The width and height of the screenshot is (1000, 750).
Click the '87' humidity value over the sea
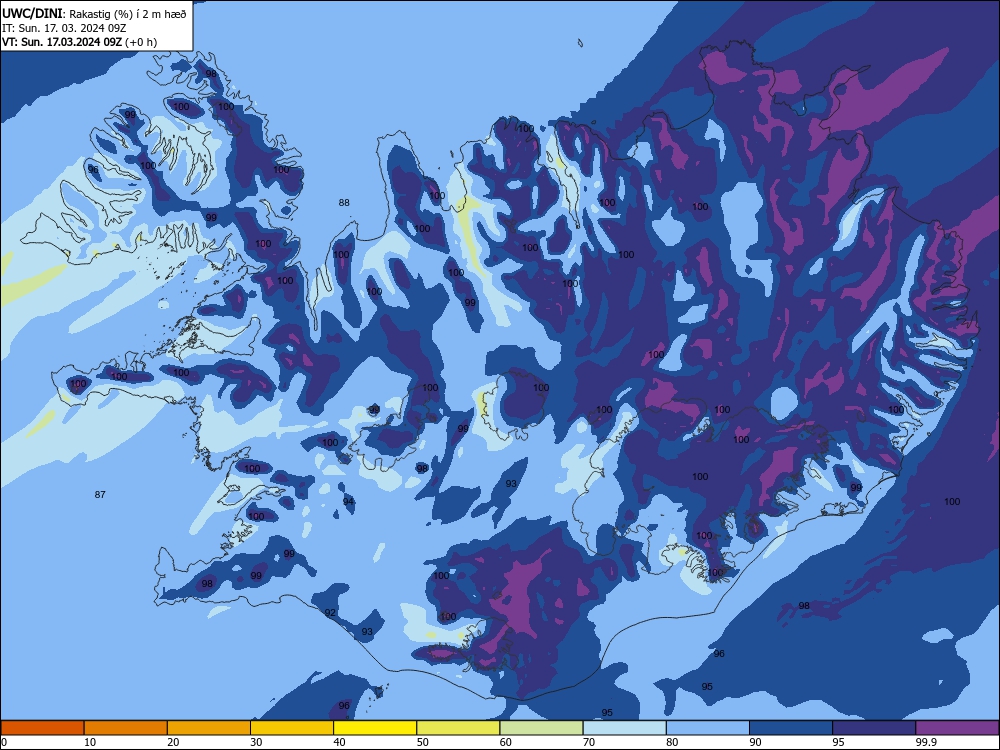100,495
